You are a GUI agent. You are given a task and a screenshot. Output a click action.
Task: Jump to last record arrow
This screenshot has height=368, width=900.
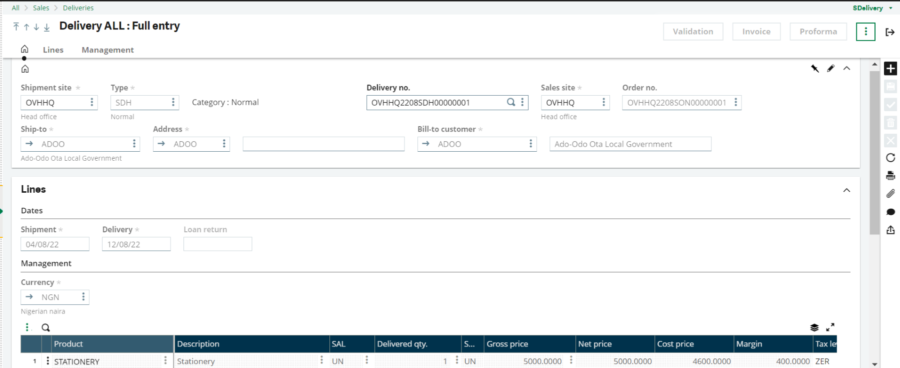tap(46, 27)
